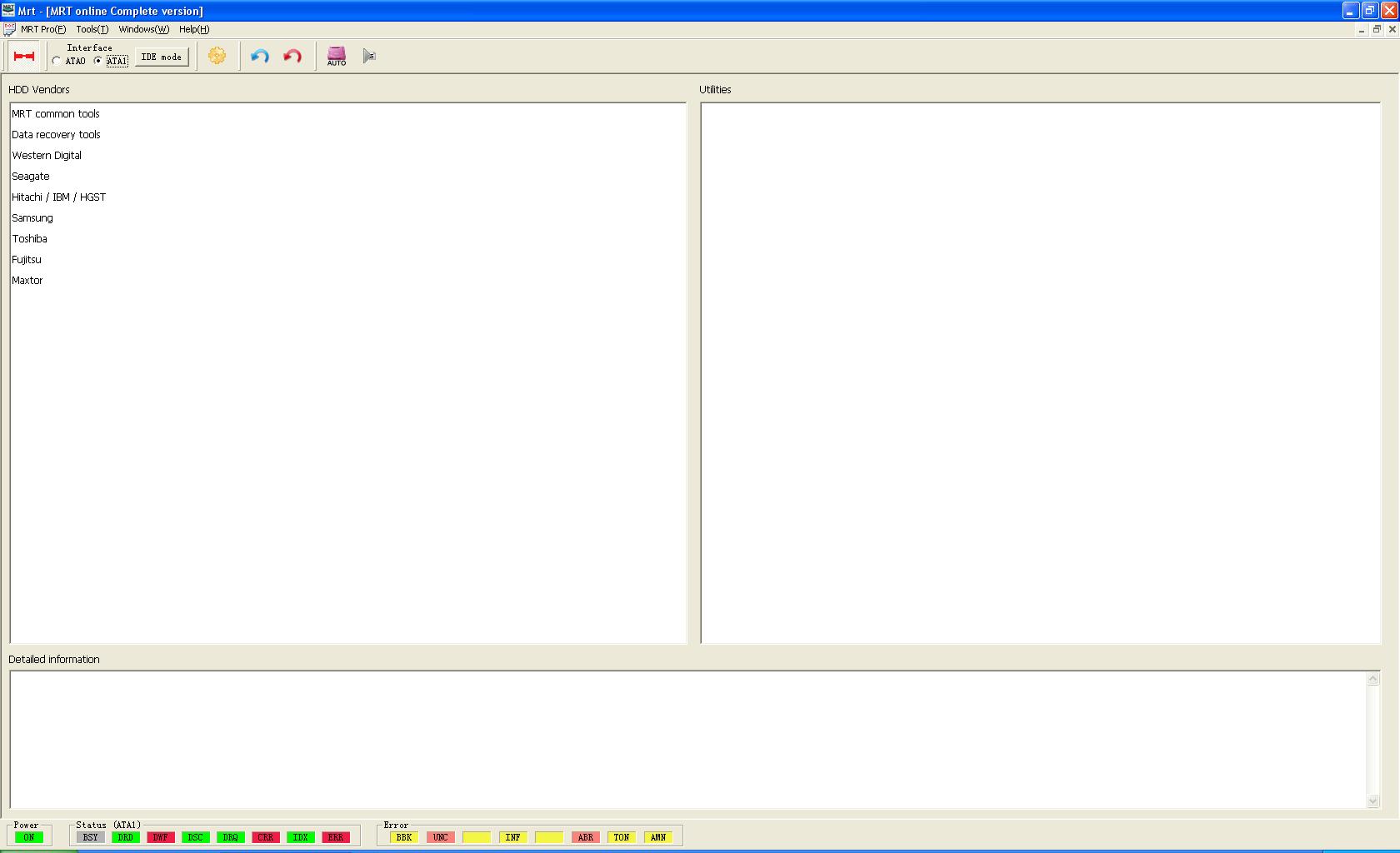Click the gray play-list toolbar icon
Screen dimensions: 1400x853
pyautogui.click(x=369, y=56)
